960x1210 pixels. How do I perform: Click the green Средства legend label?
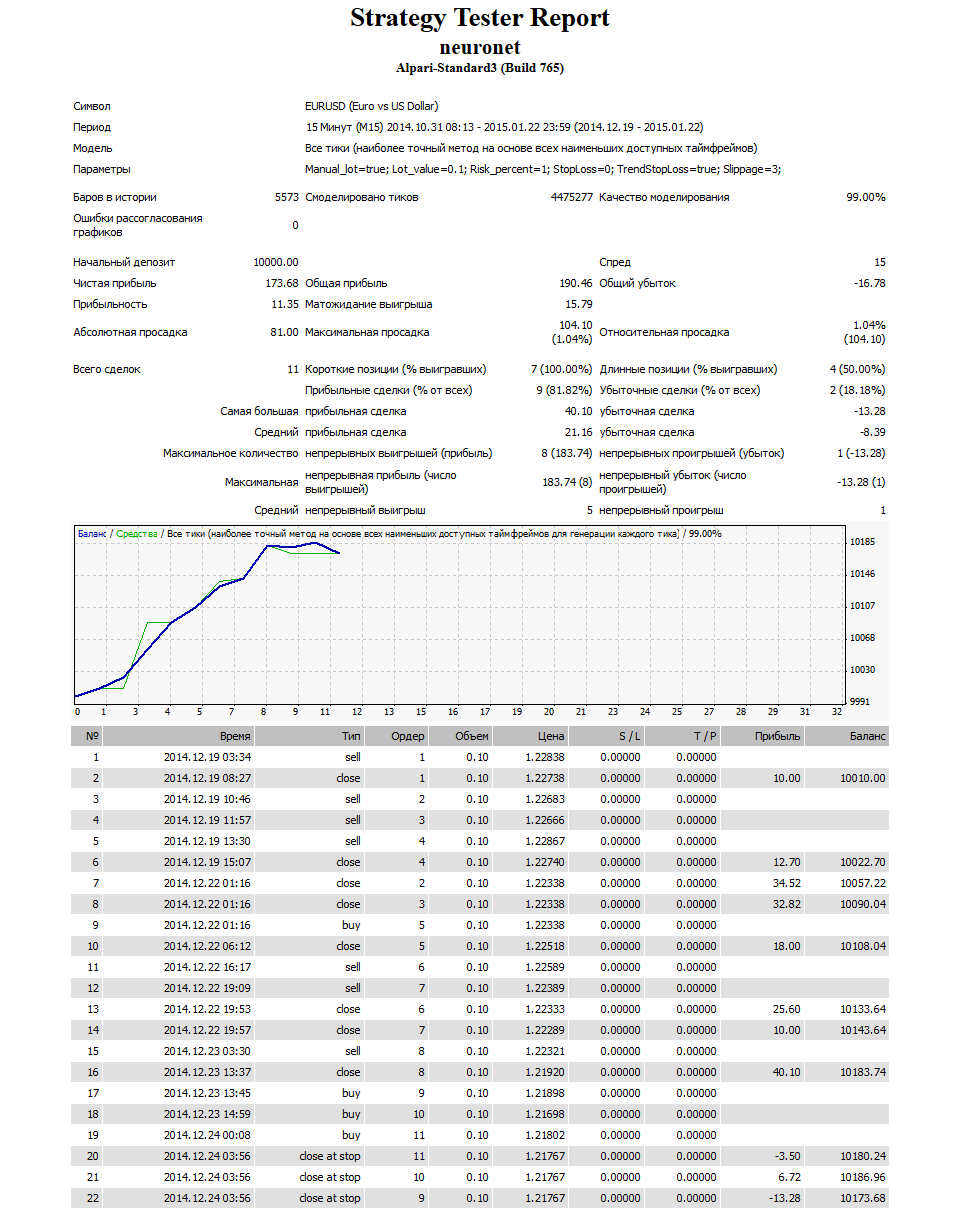click(x=137, y=534)
